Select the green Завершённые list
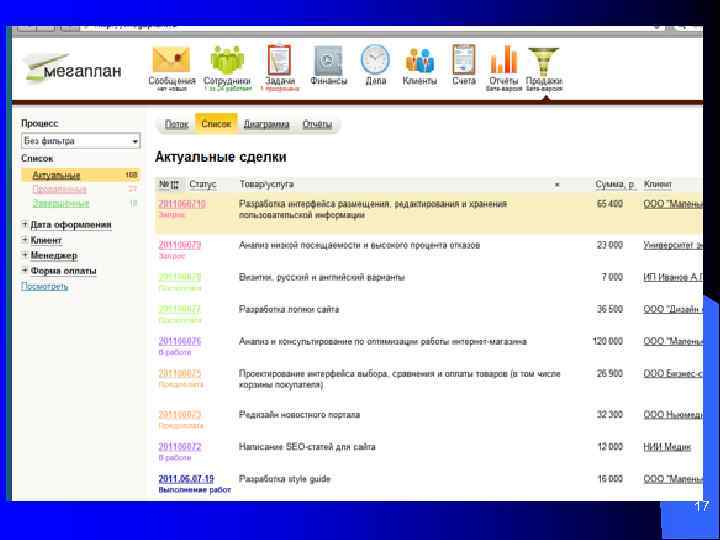720x540 pixels. tap(61, 203)
